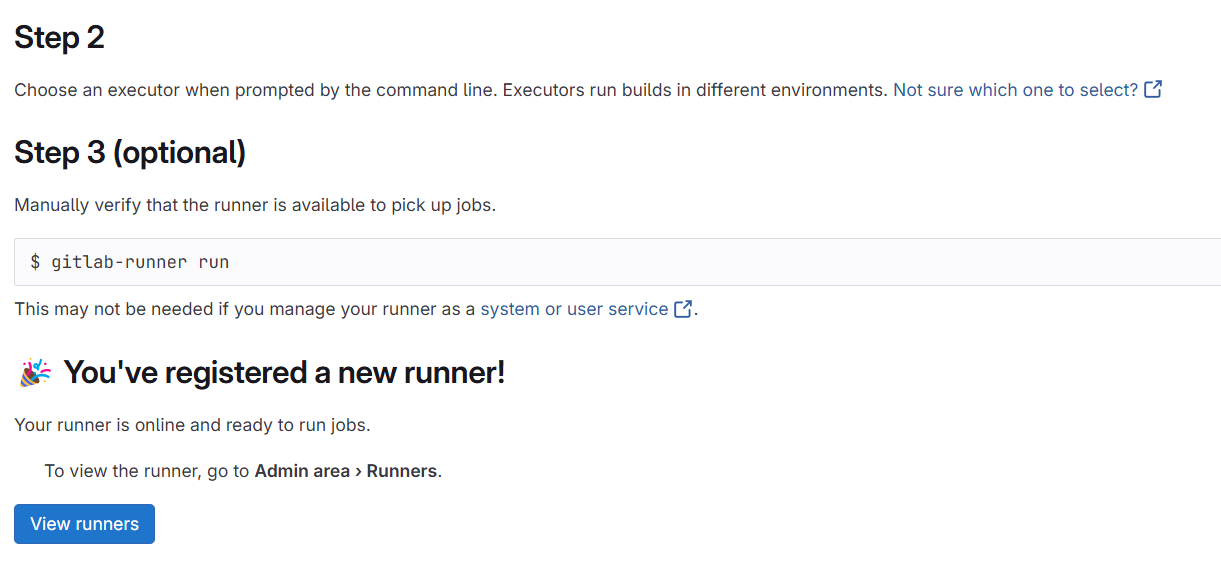Click the dollar sign prompt in code block
The image size is (1221, 565).
[x=35, y=262]
